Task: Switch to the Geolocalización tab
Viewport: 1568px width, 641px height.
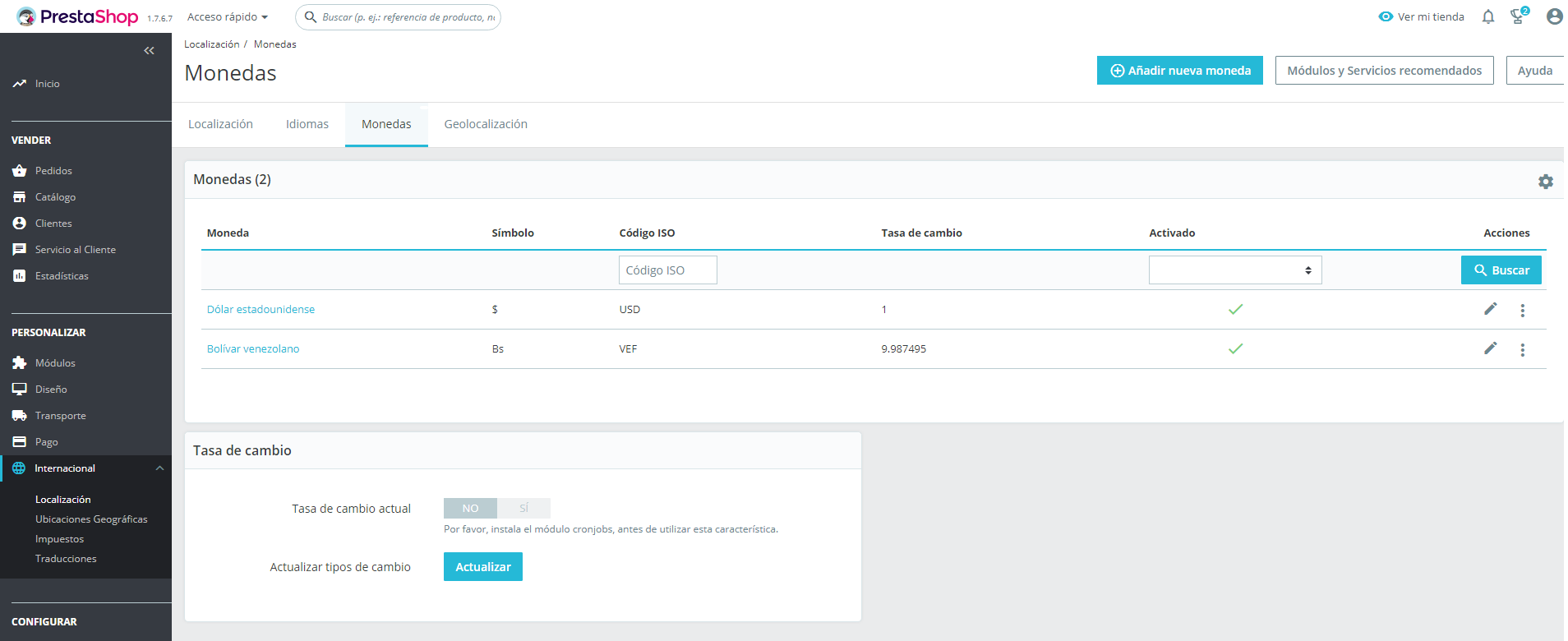Action: click(x=486, y=124)
